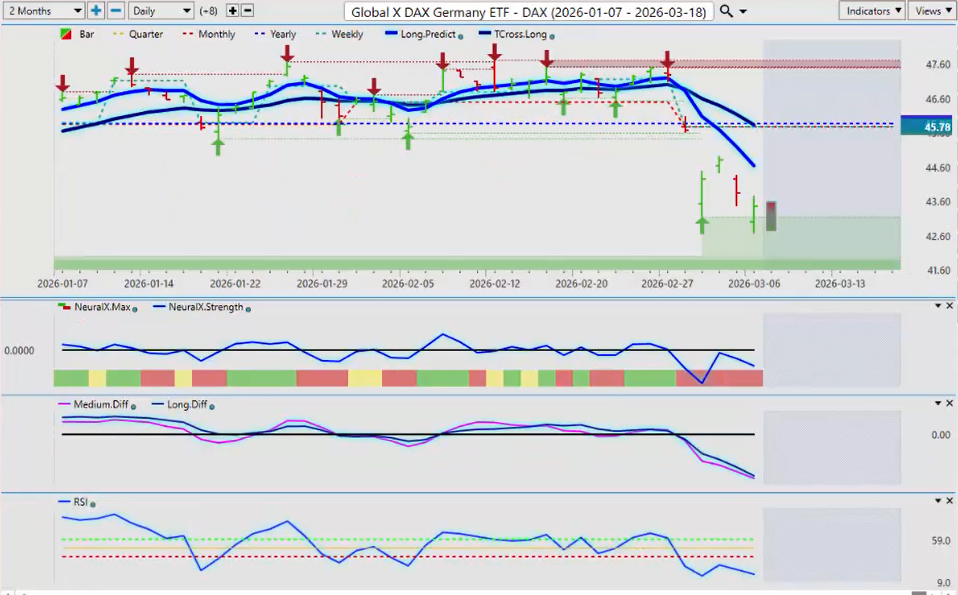Open the 2 Months time range dropdown
This screenshot has width=958, height=595.
coord(43,10)
